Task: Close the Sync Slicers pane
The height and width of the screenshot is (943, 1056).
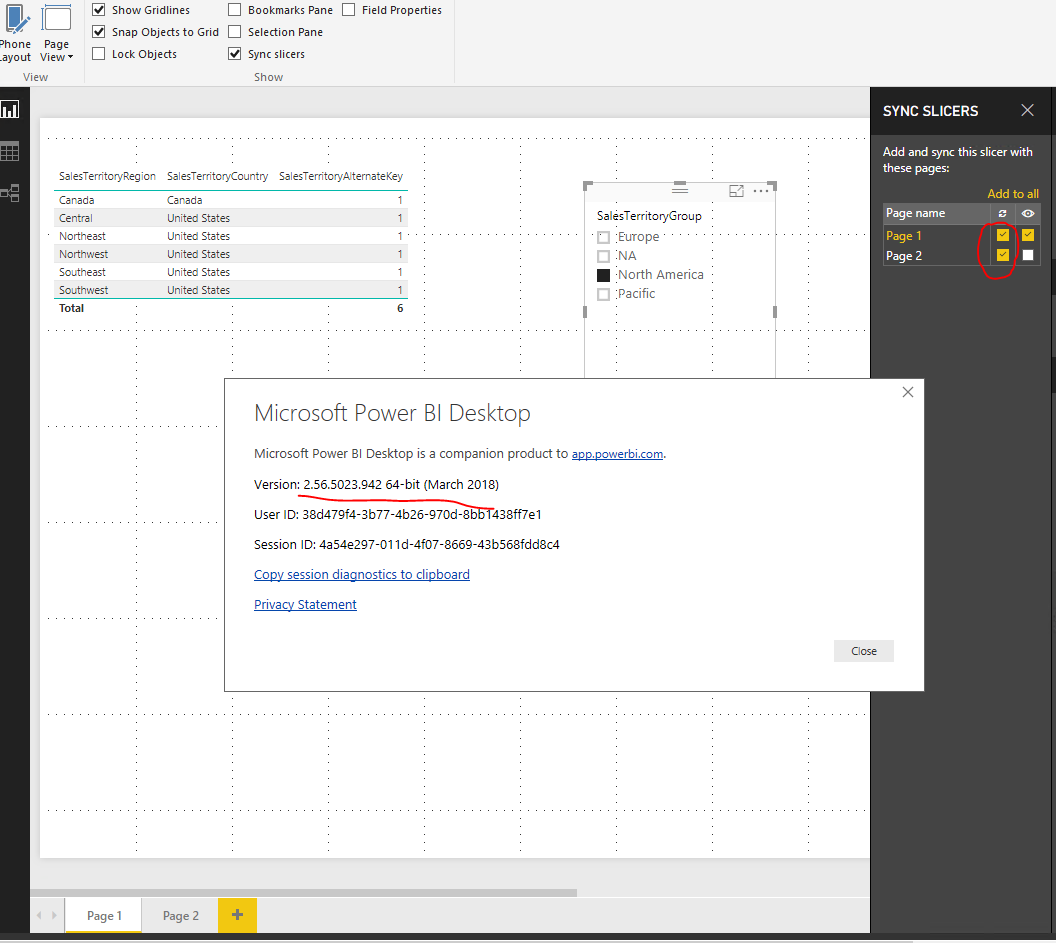Action: click(1027, 110)
